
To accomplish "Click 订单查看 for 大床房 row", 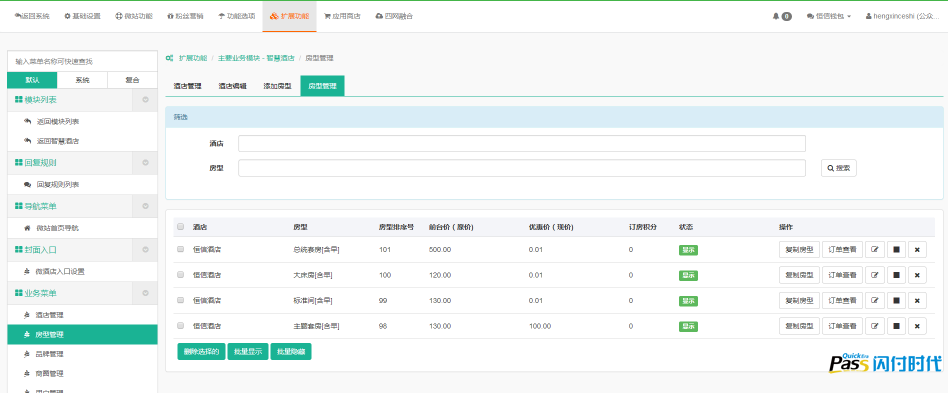I will point(842,275).
